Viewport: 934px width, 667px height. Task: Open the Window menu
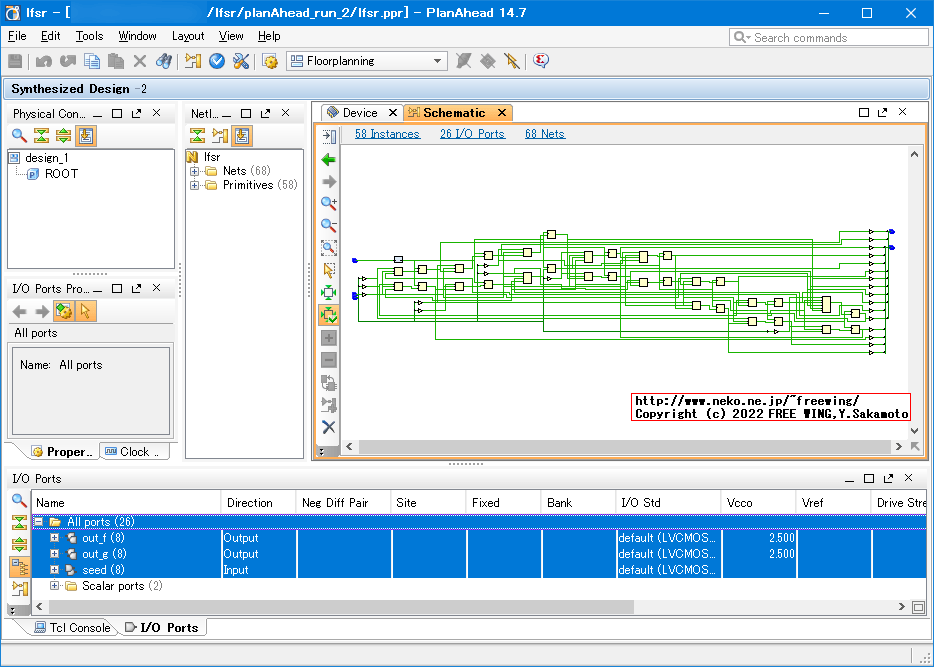(137, 36)
